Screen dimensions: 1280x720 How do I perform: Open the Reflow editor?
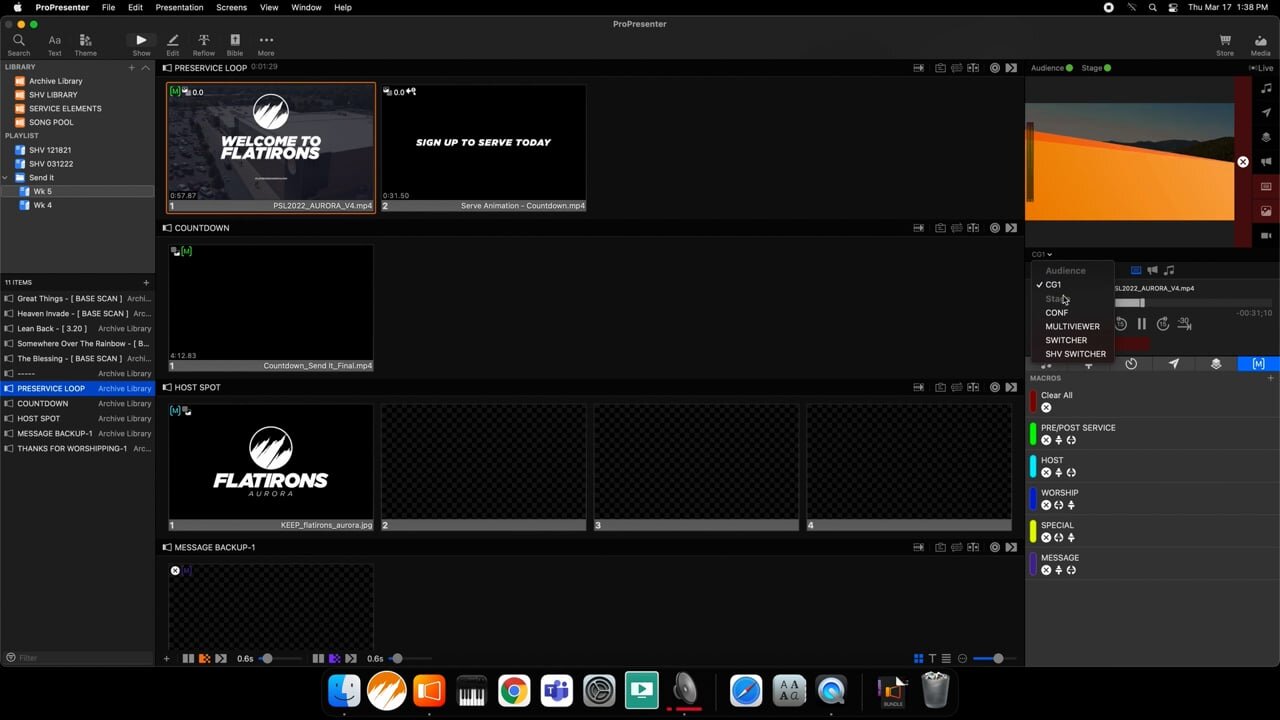coord(204,45)
